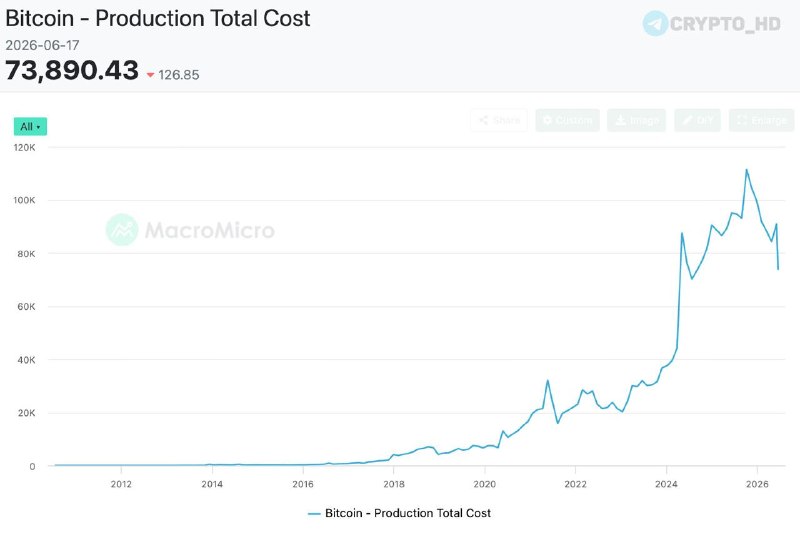This screenshot has width=800, height=547.
Task: Click the 2016 x-axis label
Action: point(303,484)
